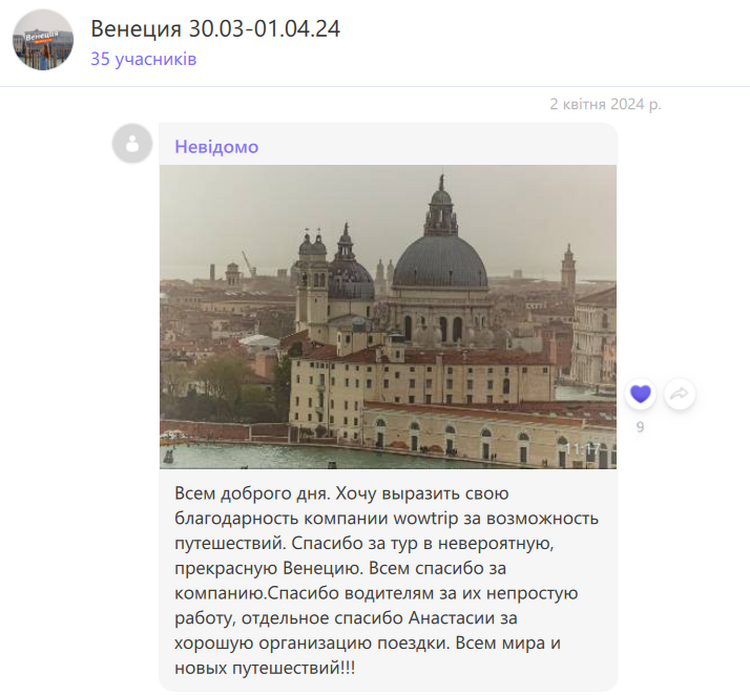This screenshot has width=750, height=695.
Task: Open the Венеция group avatar picture
Action: (43, 40)
